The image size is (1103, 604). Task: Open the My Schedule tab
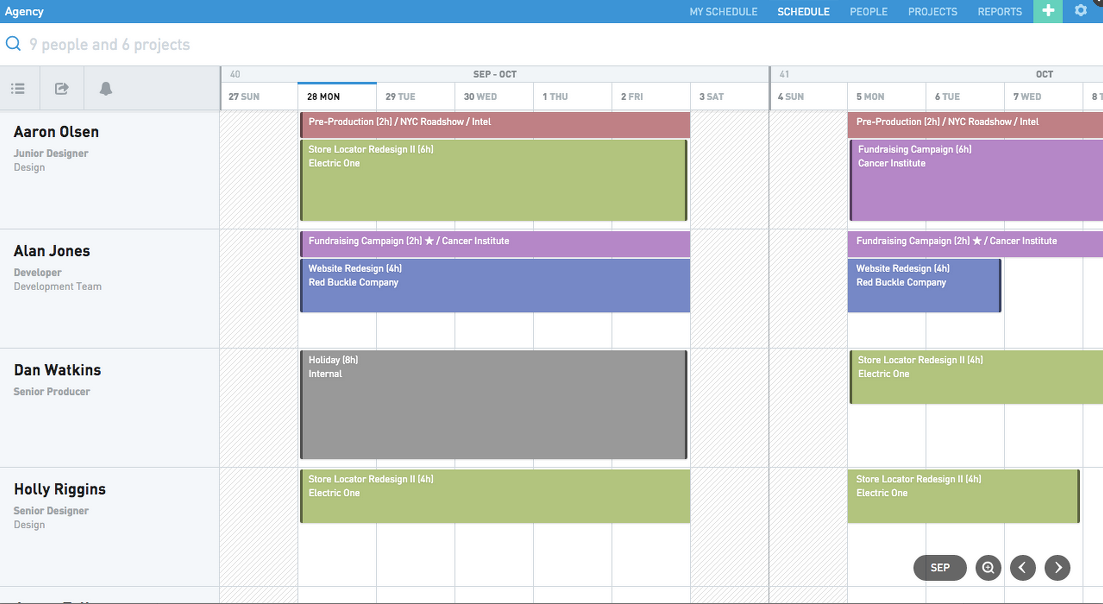[x=723, y=12]
